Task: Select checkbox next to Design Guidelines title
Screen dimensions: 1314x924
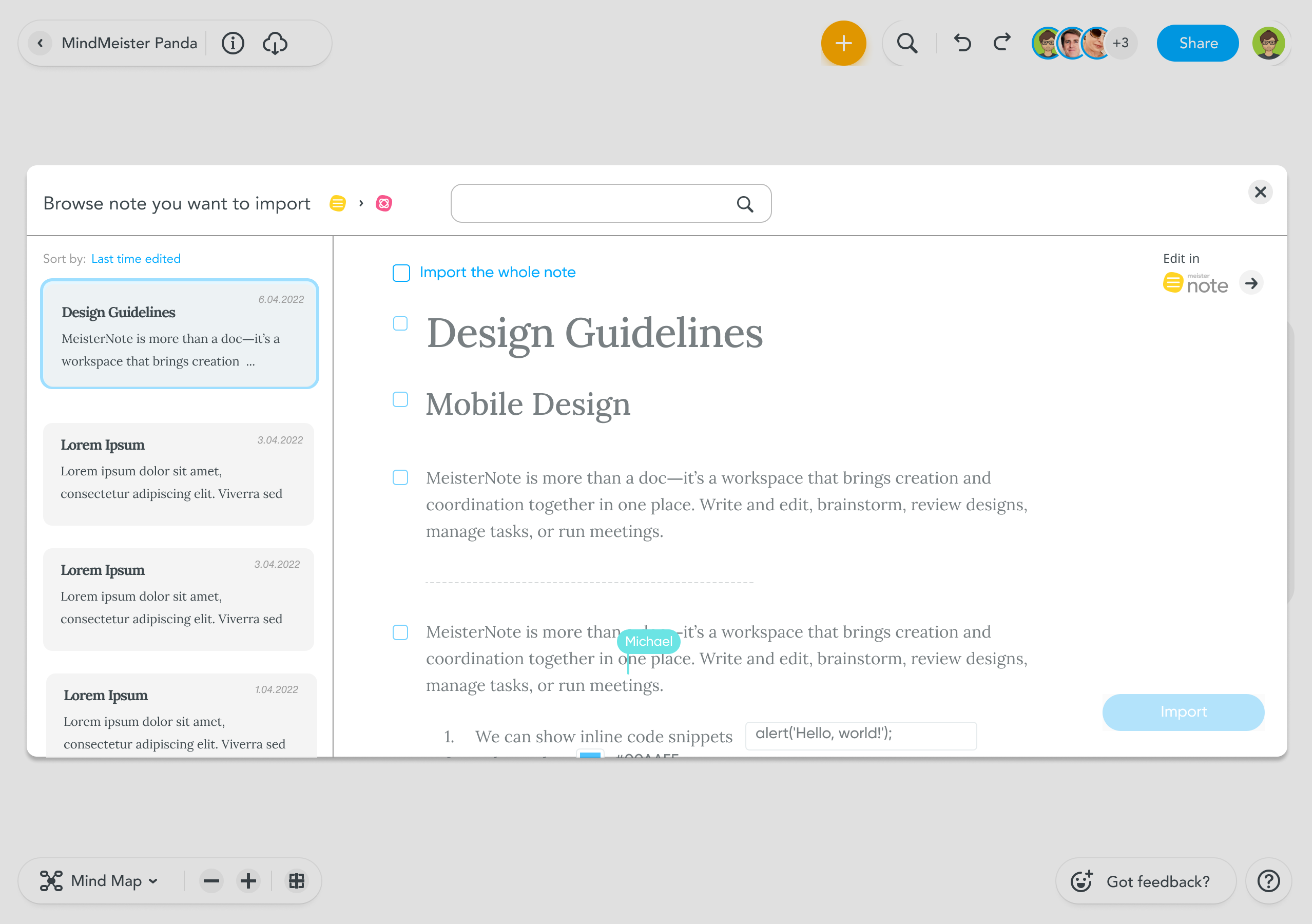Action: [x=400, y=324]
